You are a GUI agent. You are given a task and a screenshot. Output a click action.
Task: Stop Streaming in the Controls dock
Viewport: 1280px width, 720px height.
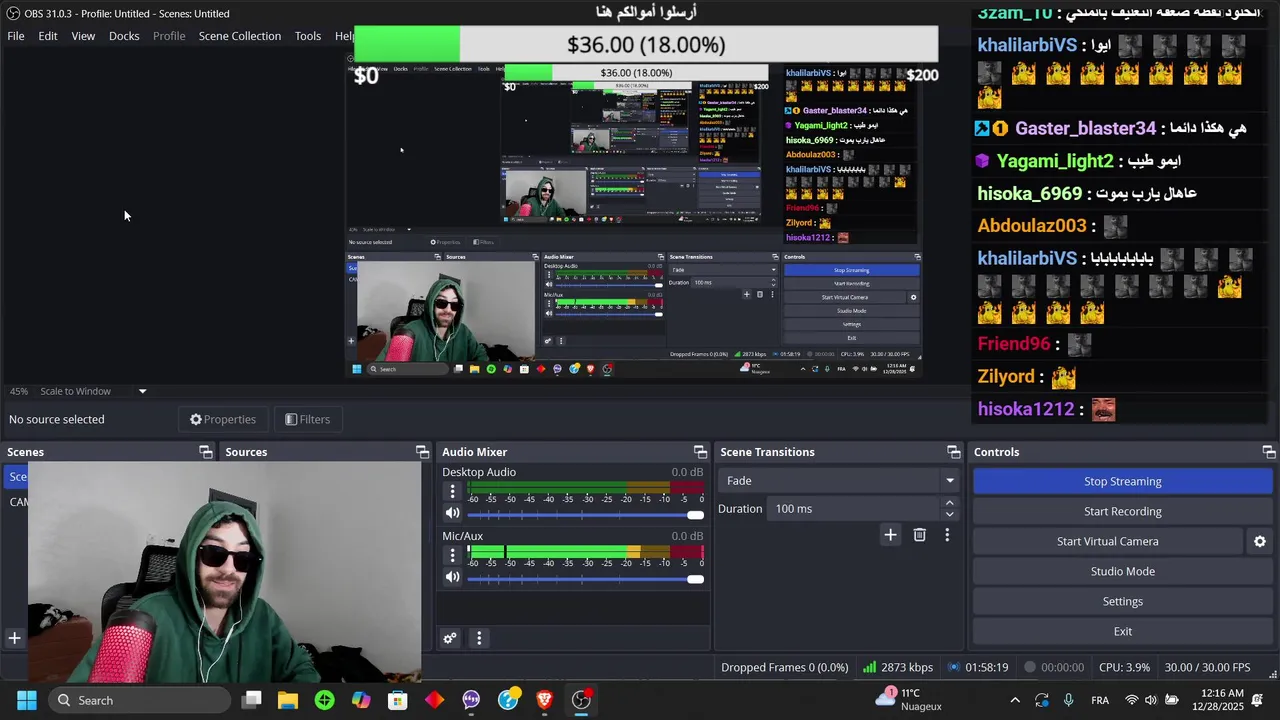point(1122,481)
